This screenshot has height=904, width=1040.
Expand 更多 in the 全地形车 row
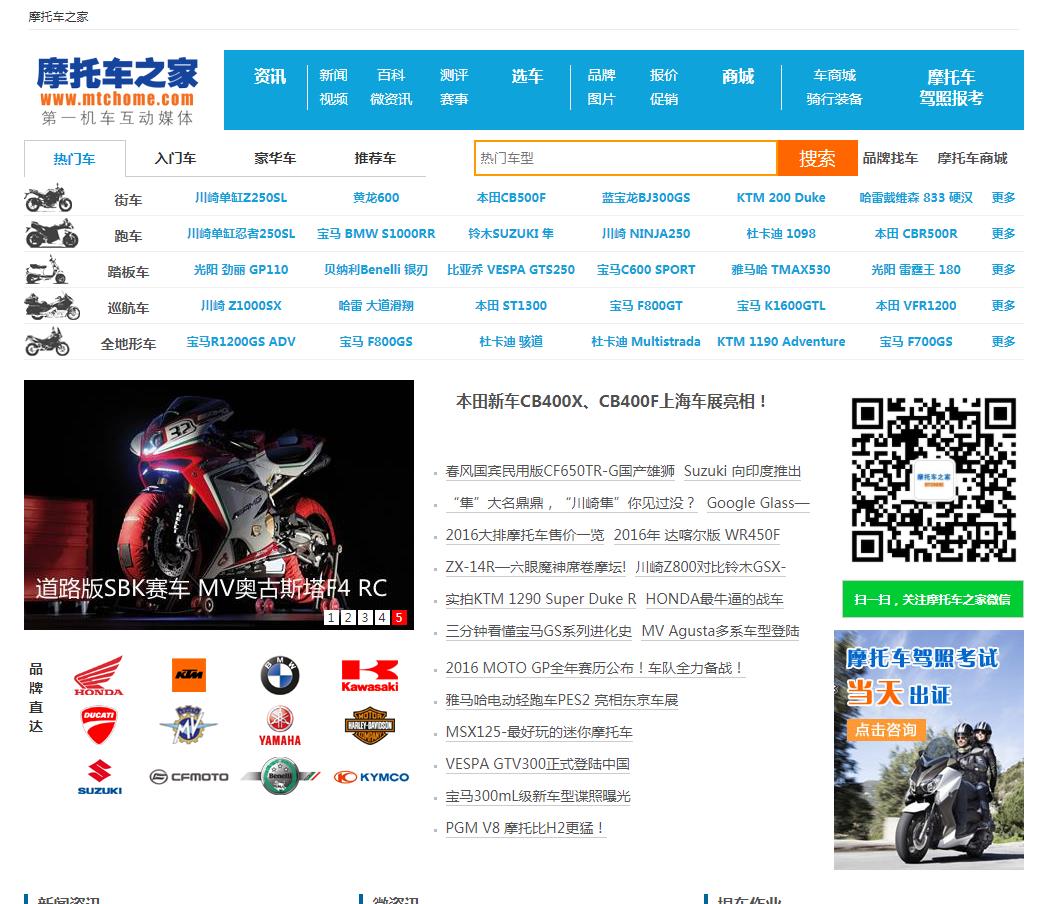1004,342
